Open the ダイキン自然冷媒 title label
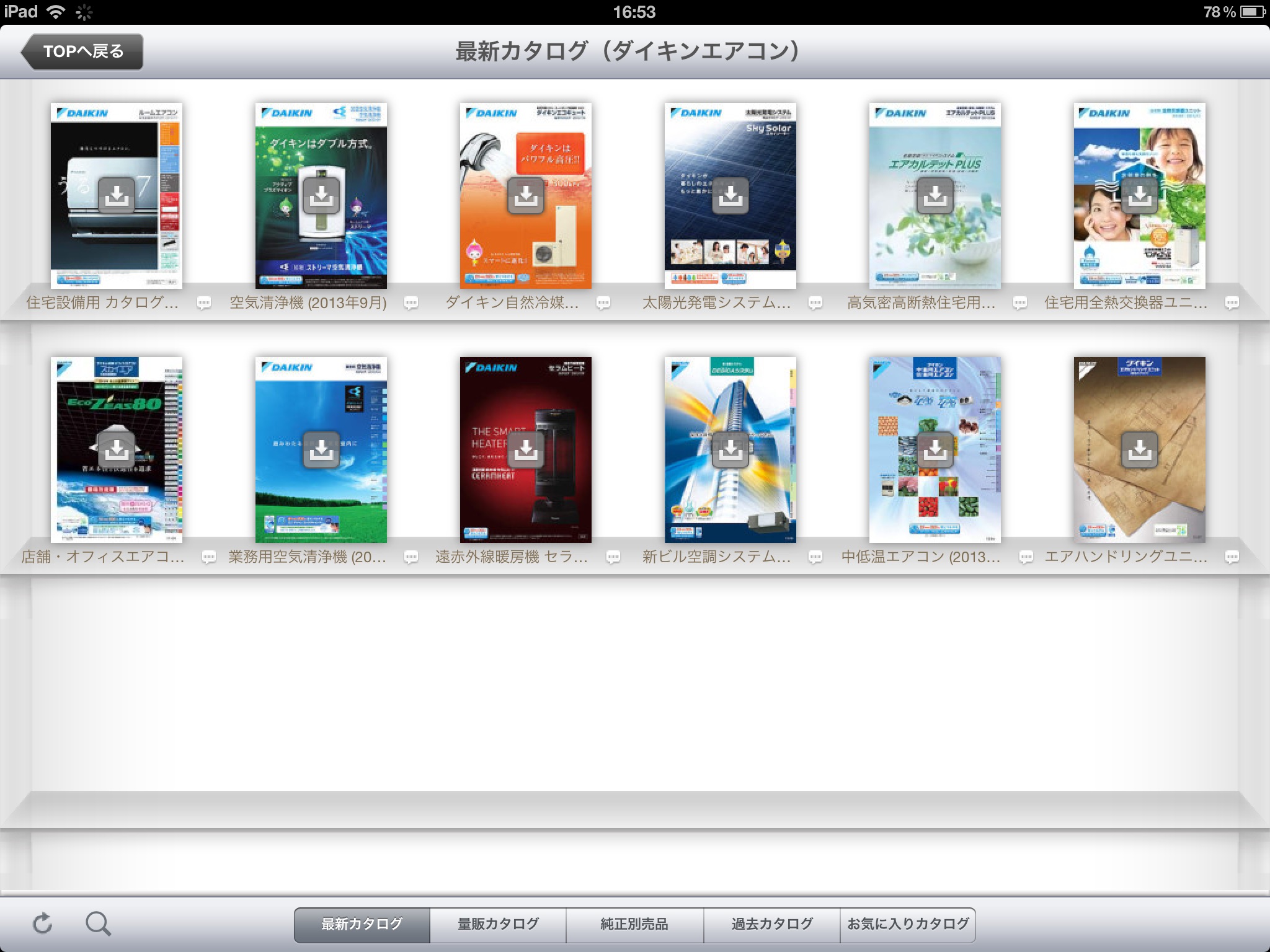This screenshot has width=1270, height=952. click(512, 302)
